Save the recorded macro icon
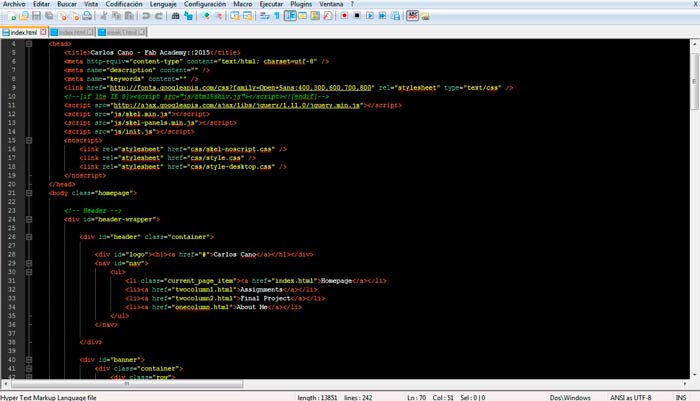This screenshot has width=700, height=401. pyautogui.click(x=396, y=17)
